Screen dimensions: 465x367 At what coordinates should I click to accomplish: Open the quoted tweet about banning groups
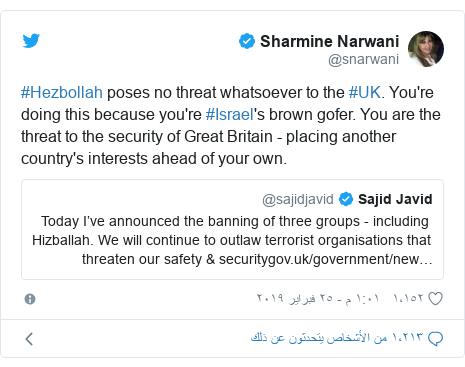(232, 229)
